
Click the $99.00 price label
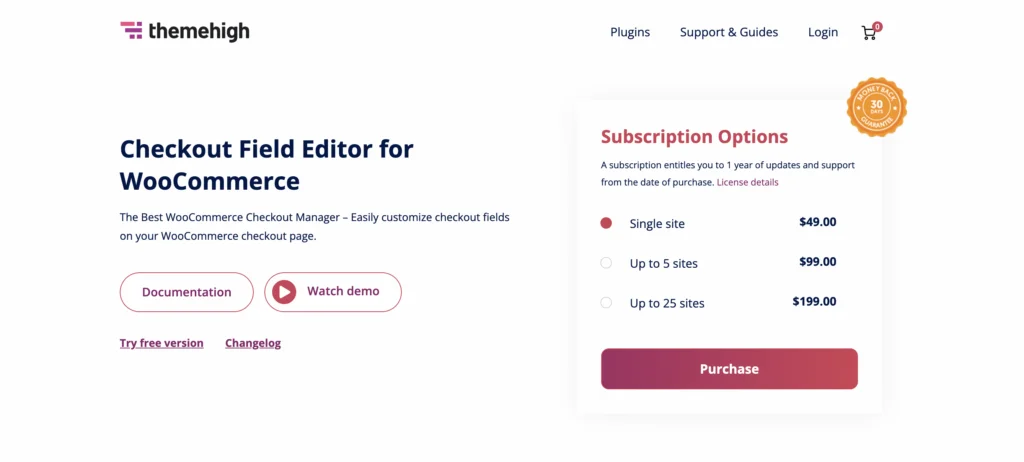(818, 262)
